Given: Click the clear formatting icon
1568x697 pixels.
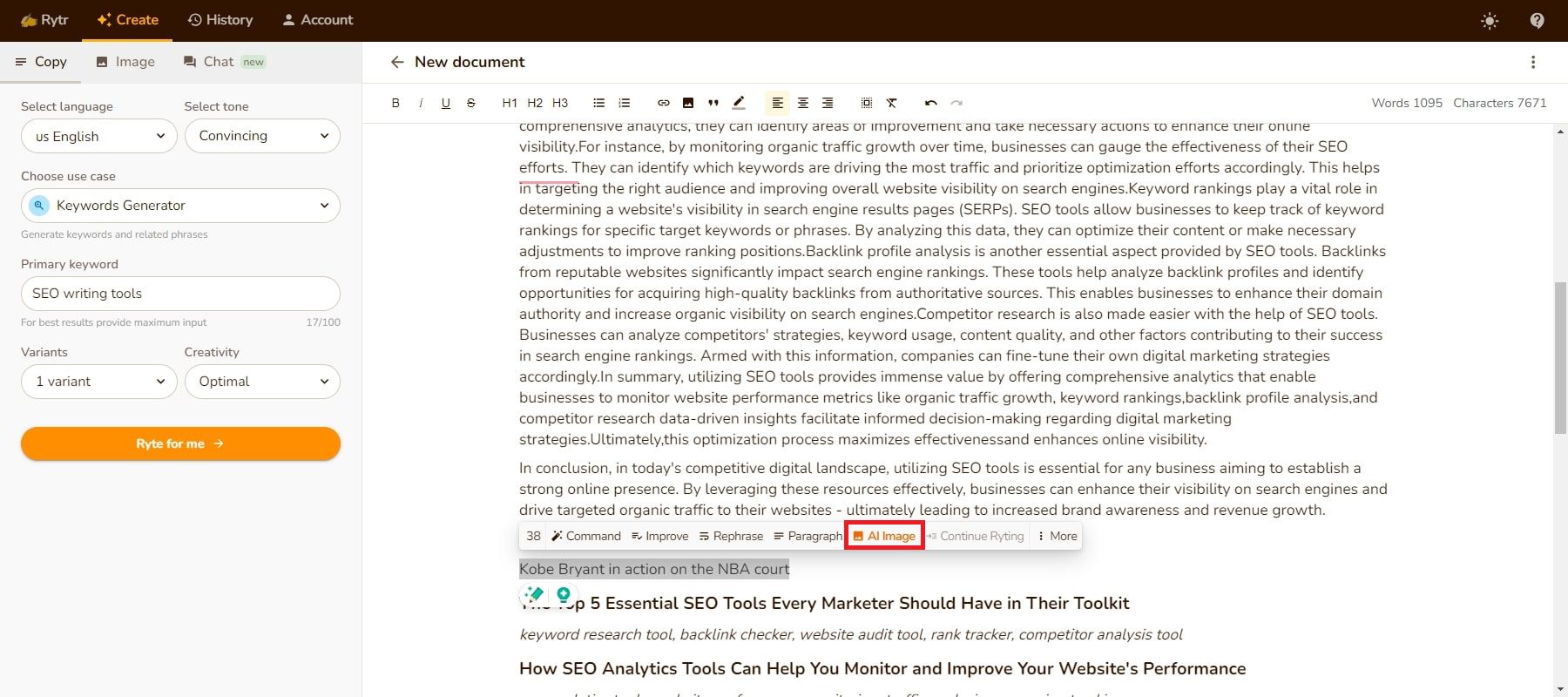Looking at the screenshot, I should [891, 103].
